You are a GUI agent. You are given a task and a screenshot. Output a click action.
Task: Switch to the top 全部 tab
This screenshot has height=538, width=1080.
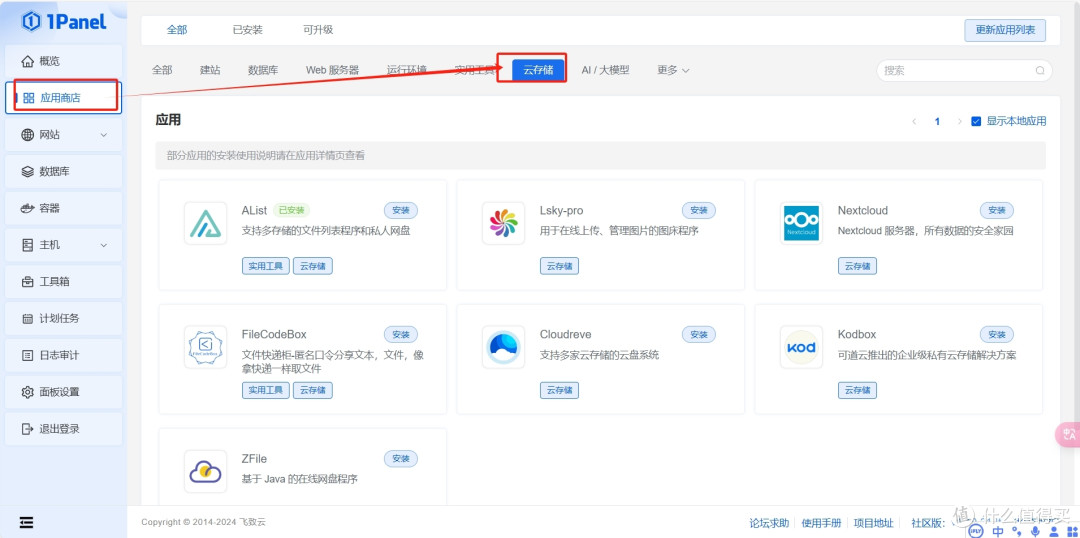click(x=177, y=30)
